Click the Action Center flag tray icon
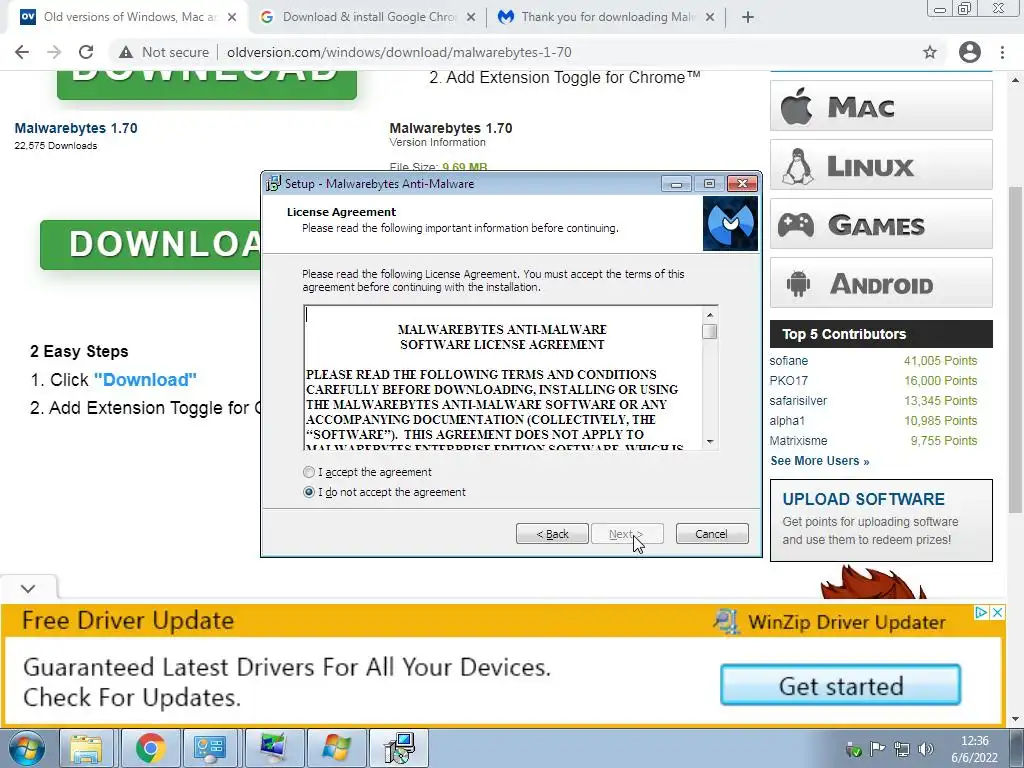The image size is (1024, 768). [x=877, y=748]
